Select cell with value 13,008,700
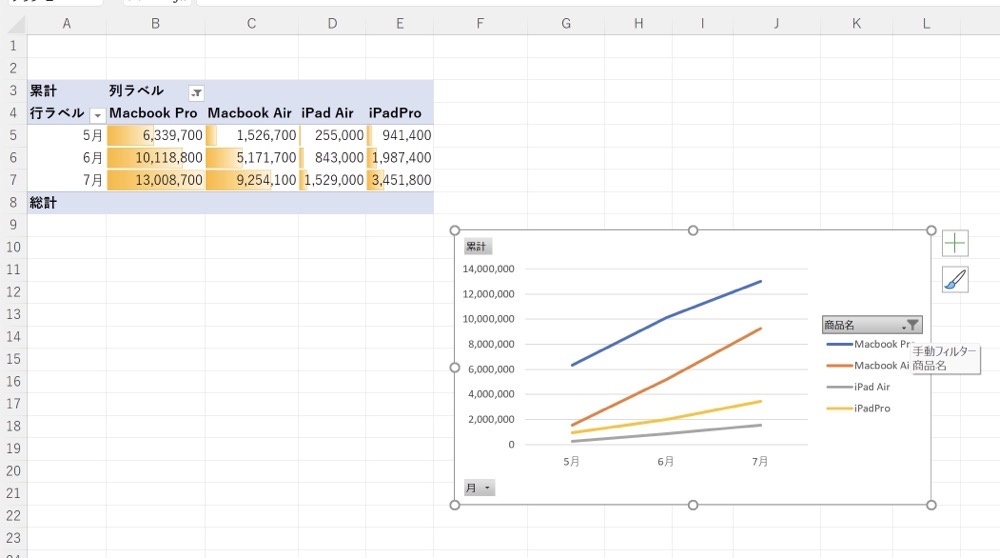Viewport: 1000px width, 558px height. 156,180
